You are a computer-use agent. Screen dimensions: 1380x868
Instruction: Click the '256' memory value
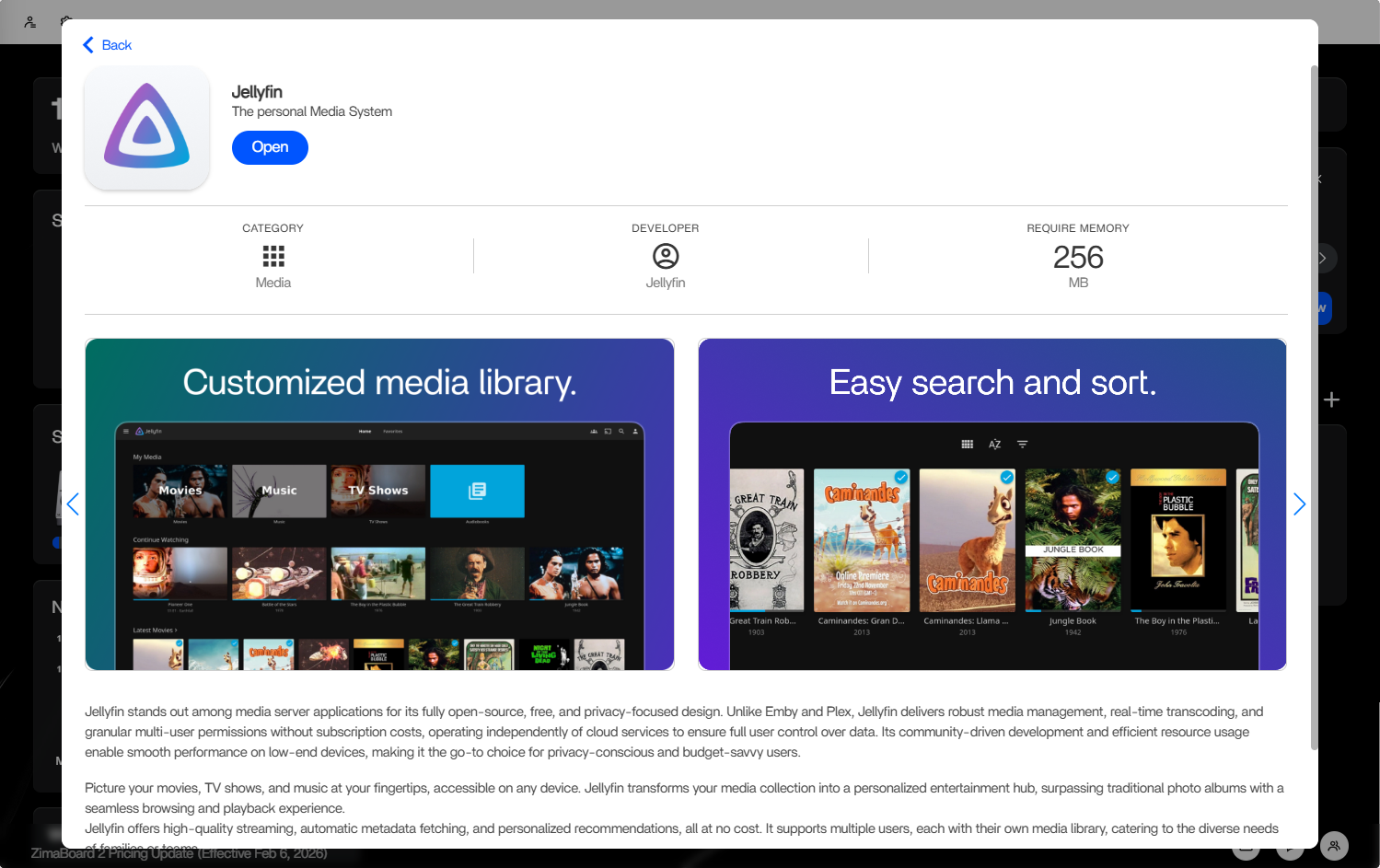[x=1078, y=257]
